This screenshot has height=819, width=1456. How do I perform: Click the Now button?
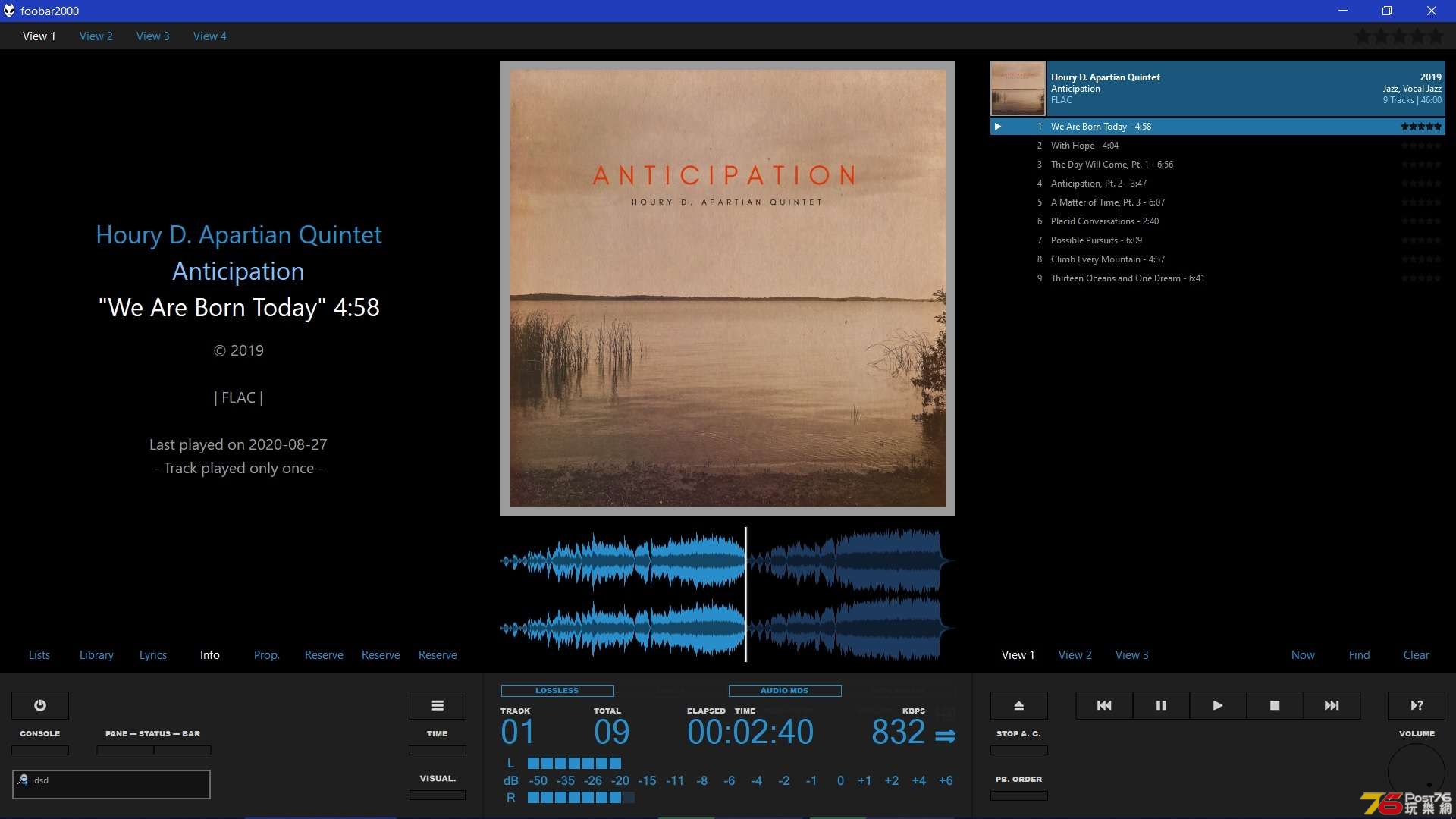tap(1304, 654)
